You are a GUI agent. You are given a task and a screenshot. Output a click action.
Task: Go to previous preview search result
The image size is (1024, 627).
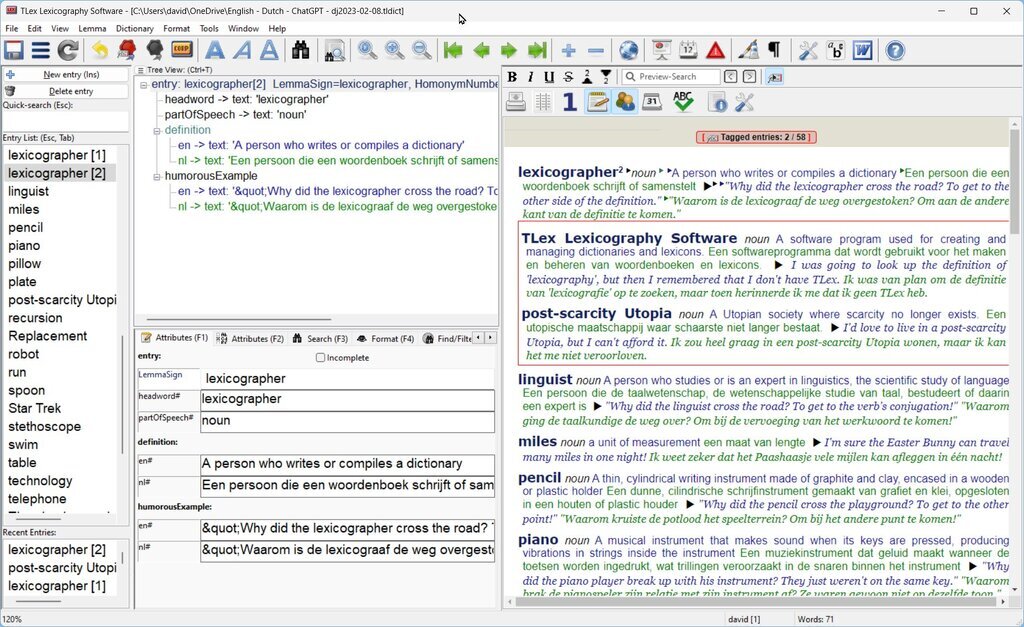click(731, 77)
